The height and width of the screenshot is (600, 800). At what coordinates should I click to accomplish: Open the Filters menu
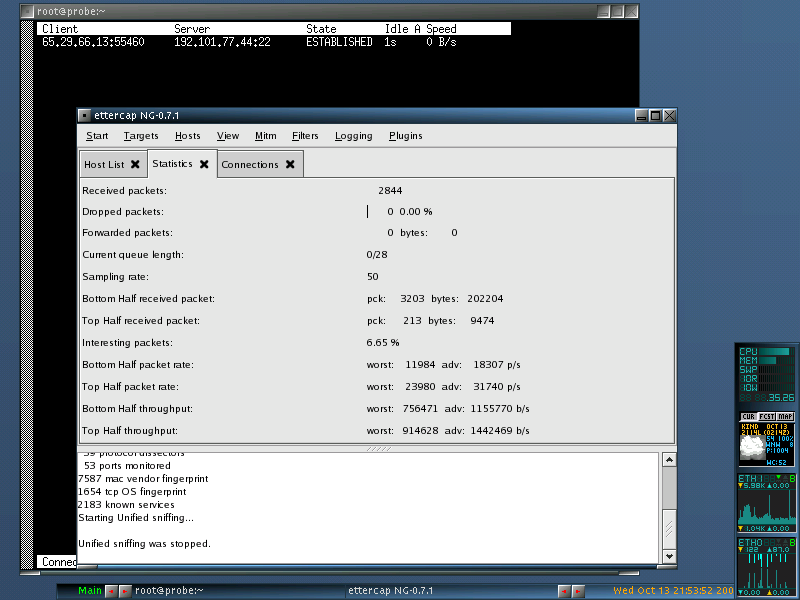click(305, 136)
